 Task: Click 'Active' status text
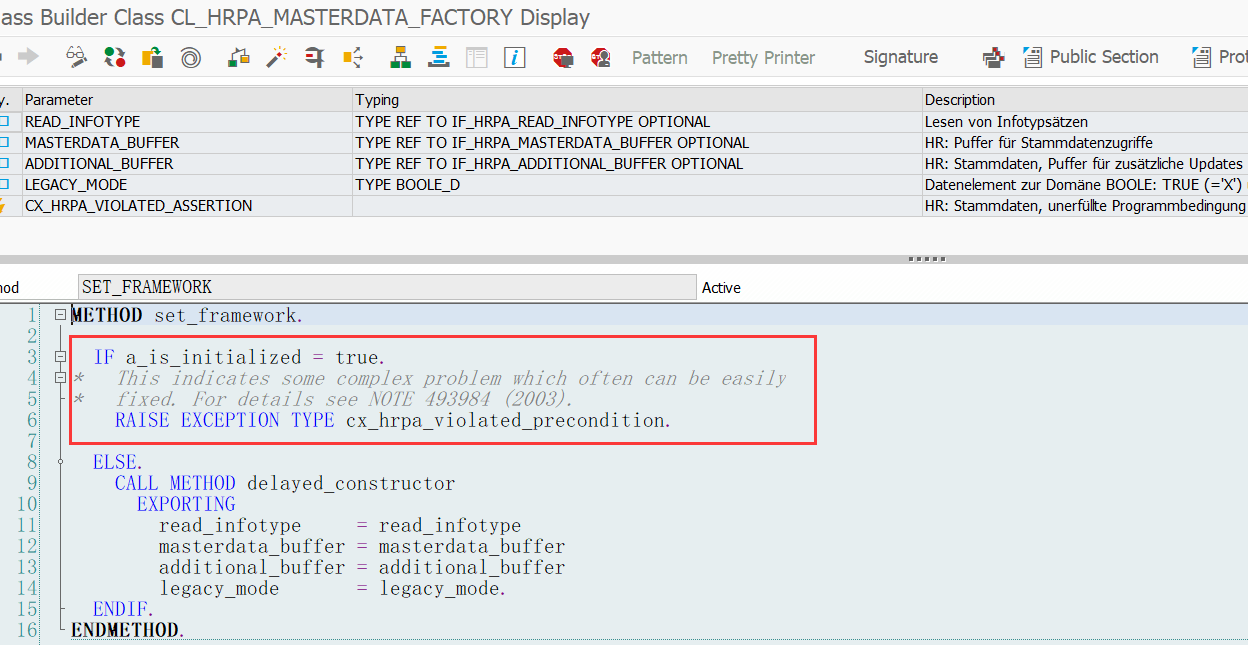point(721,287)
